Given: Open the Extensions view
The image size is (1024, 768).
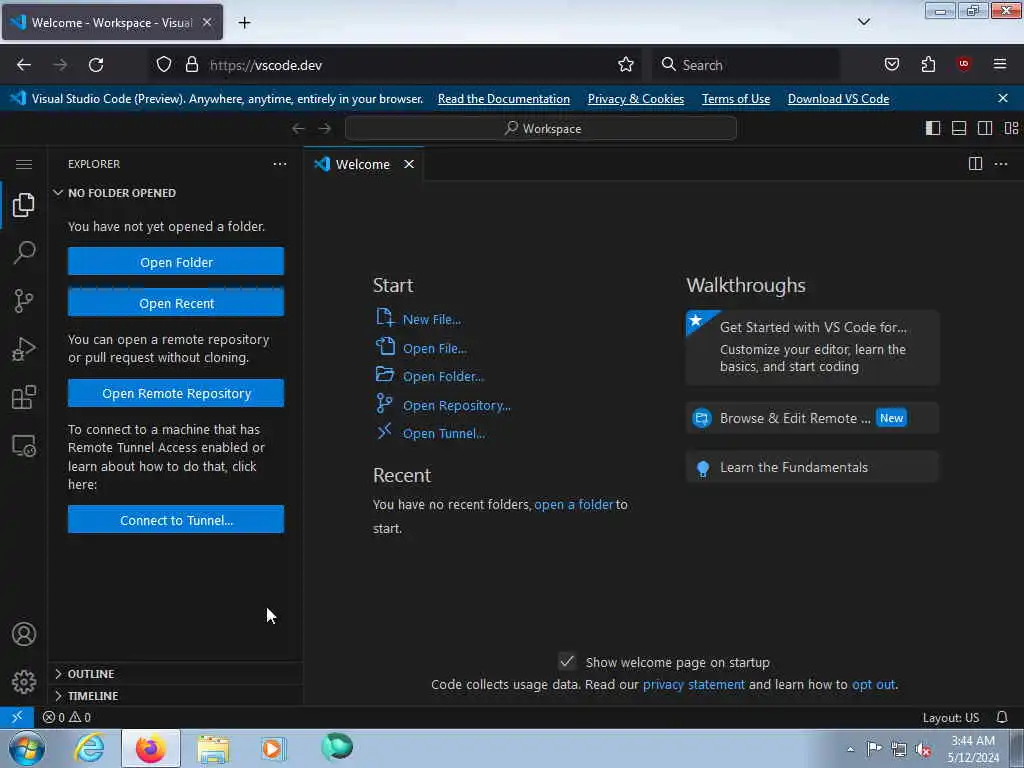Looking at the screenshot, I should pos(24,397).
